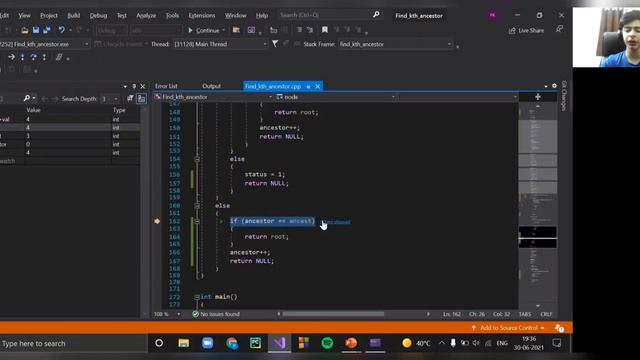This screenshot has width=640, height=360.
Task: Click the Save file icon
Action: pyautogui.click(x=36, y=30)
